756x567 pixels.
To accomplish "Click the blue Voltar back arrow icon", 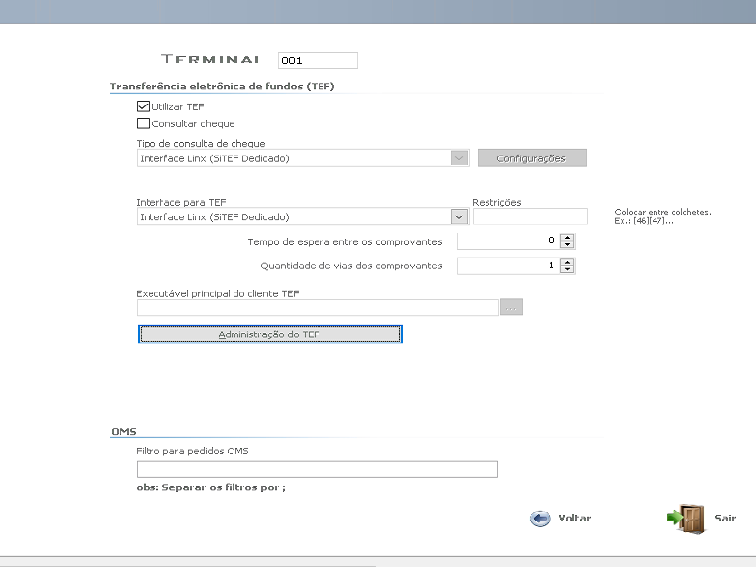I will [x=540, y=518].
